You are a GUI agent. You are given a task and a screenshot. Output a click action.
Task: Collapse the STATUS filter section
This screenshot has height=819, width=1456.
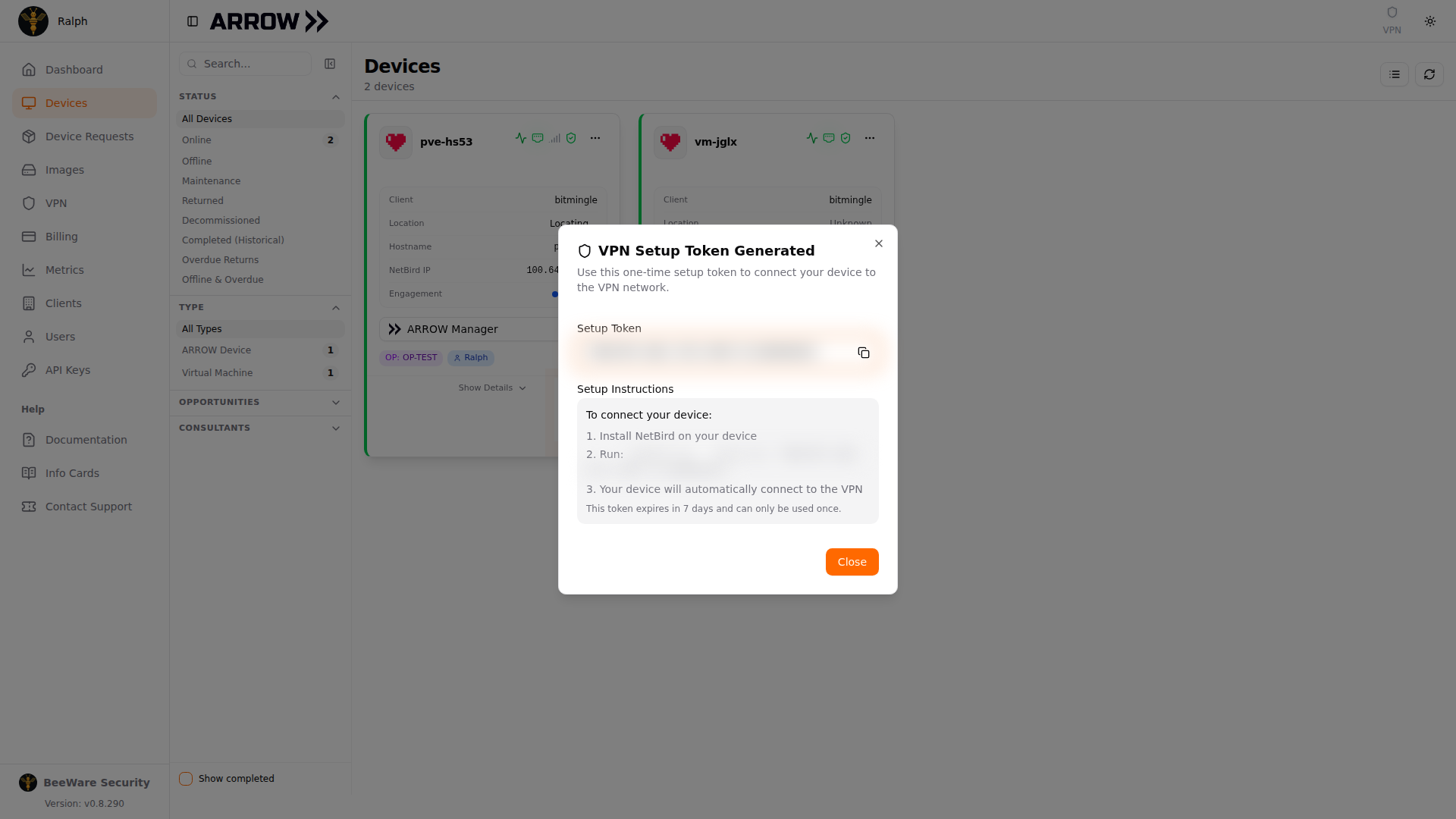pos(260,97)
